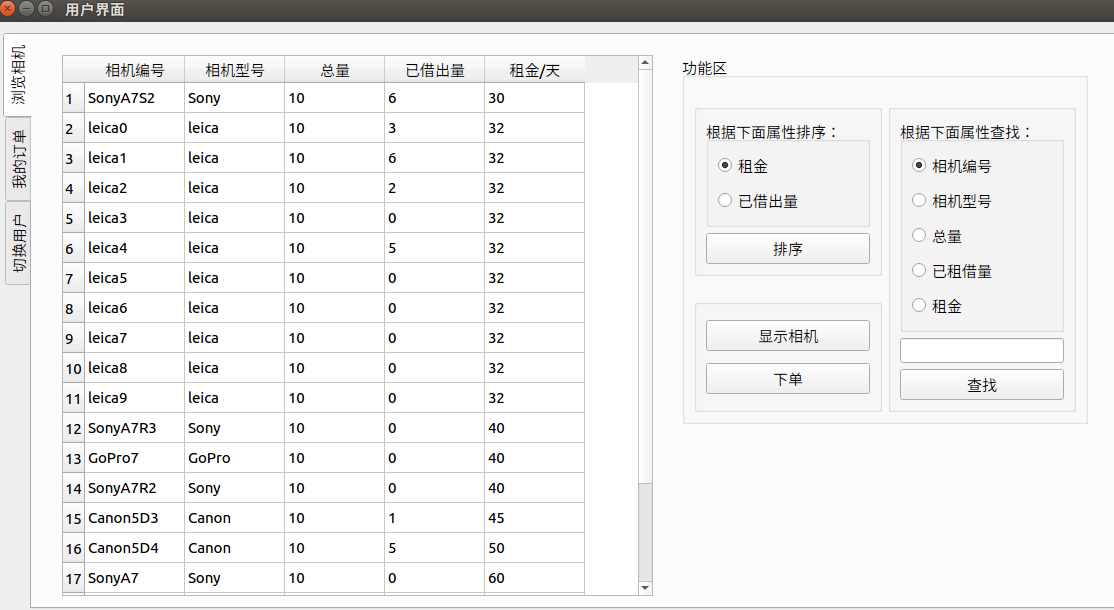Click rent value 50 in Canon5D4 row
The image size is (1114, 610).
pyautogui.click(x=534, y=548)
